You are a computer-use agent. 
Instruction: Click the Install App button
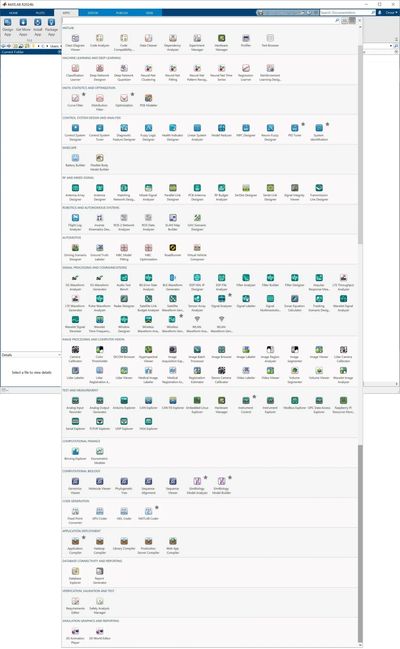pos(38,27)
